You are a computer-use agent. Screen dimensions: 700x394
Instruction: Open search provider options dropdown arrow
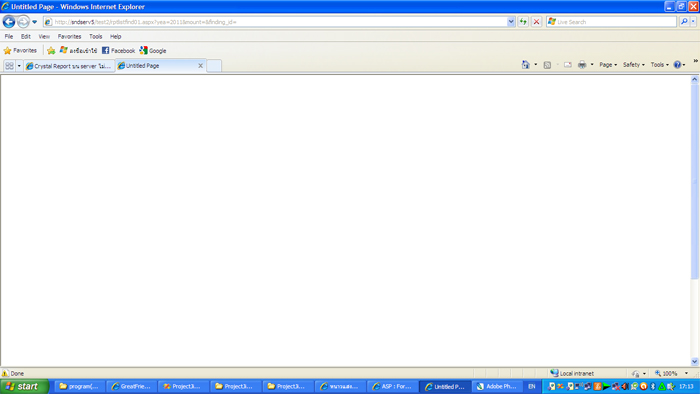[x=693, y=22]
